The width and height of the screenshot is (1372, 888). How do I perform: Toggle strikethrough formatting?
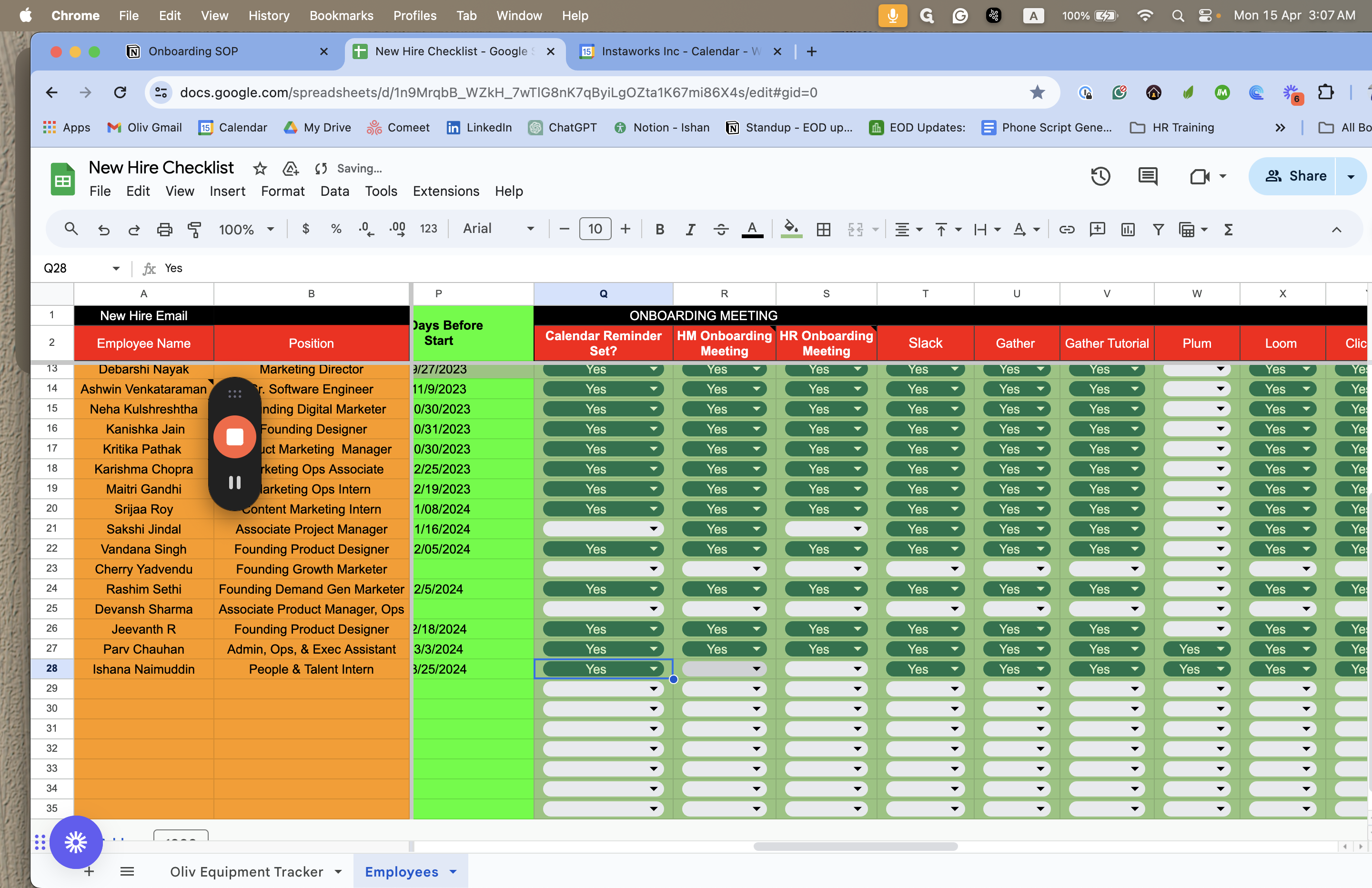(721, 230)
